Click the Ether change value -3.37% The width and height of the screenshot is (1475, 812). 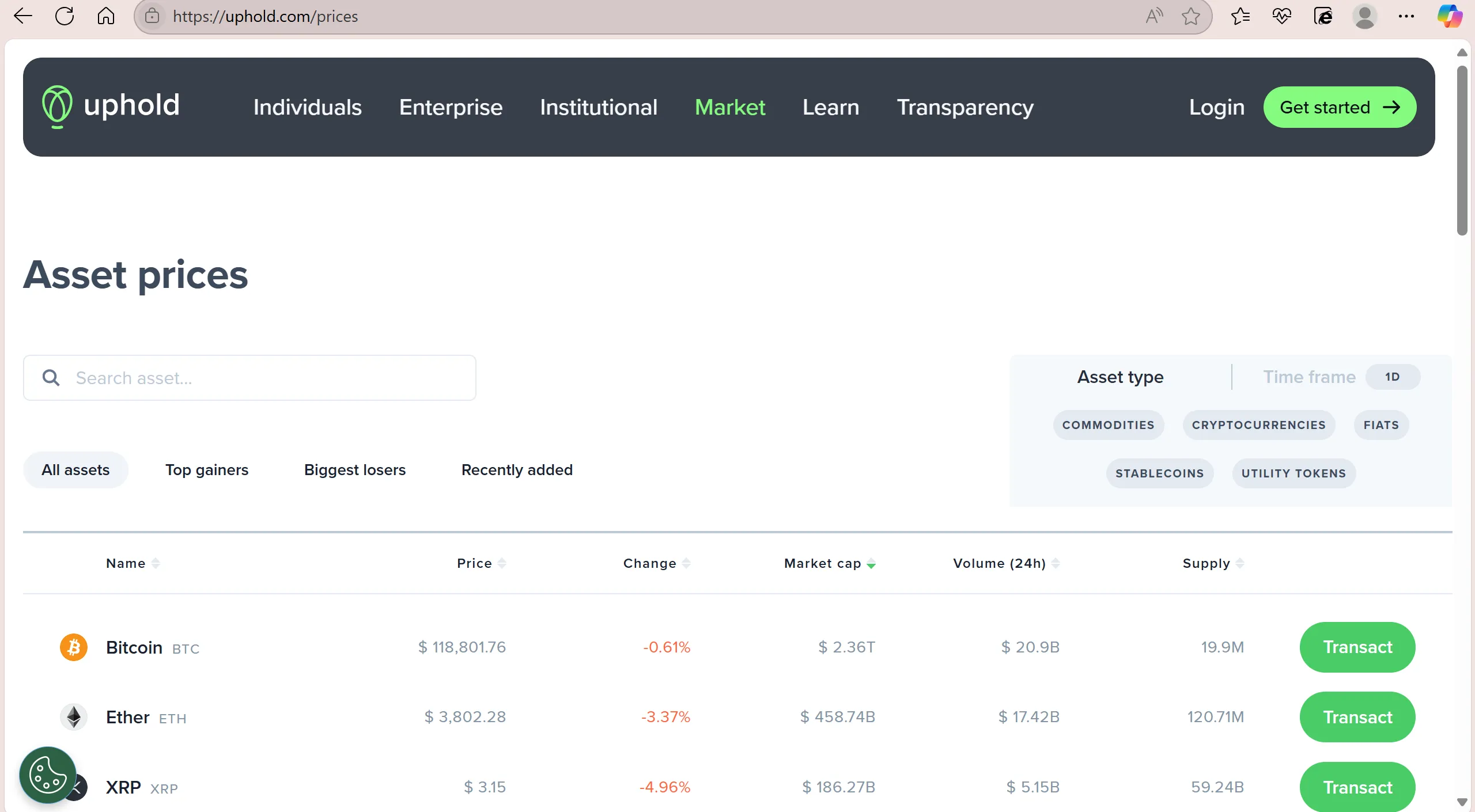tap(665, 717)
